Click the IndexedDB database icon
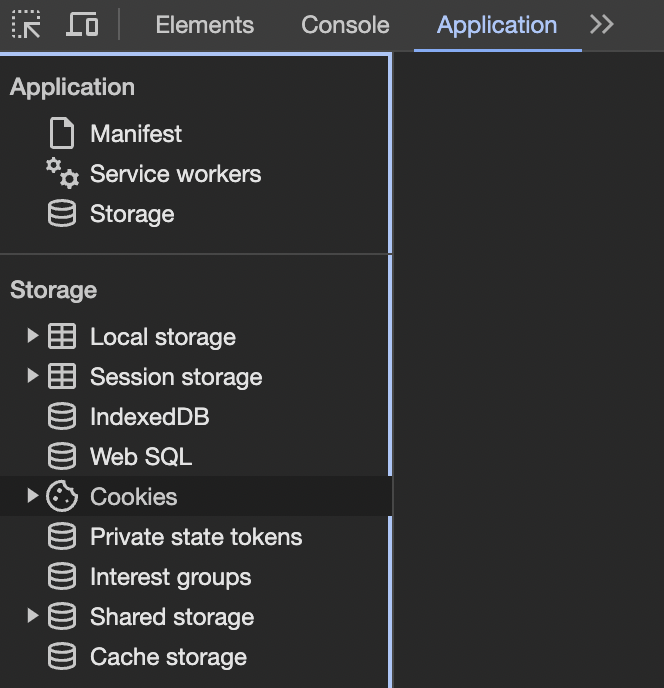The width and height of the screenshot is (664, 688). pyautogui.click(x=62, y=416)
